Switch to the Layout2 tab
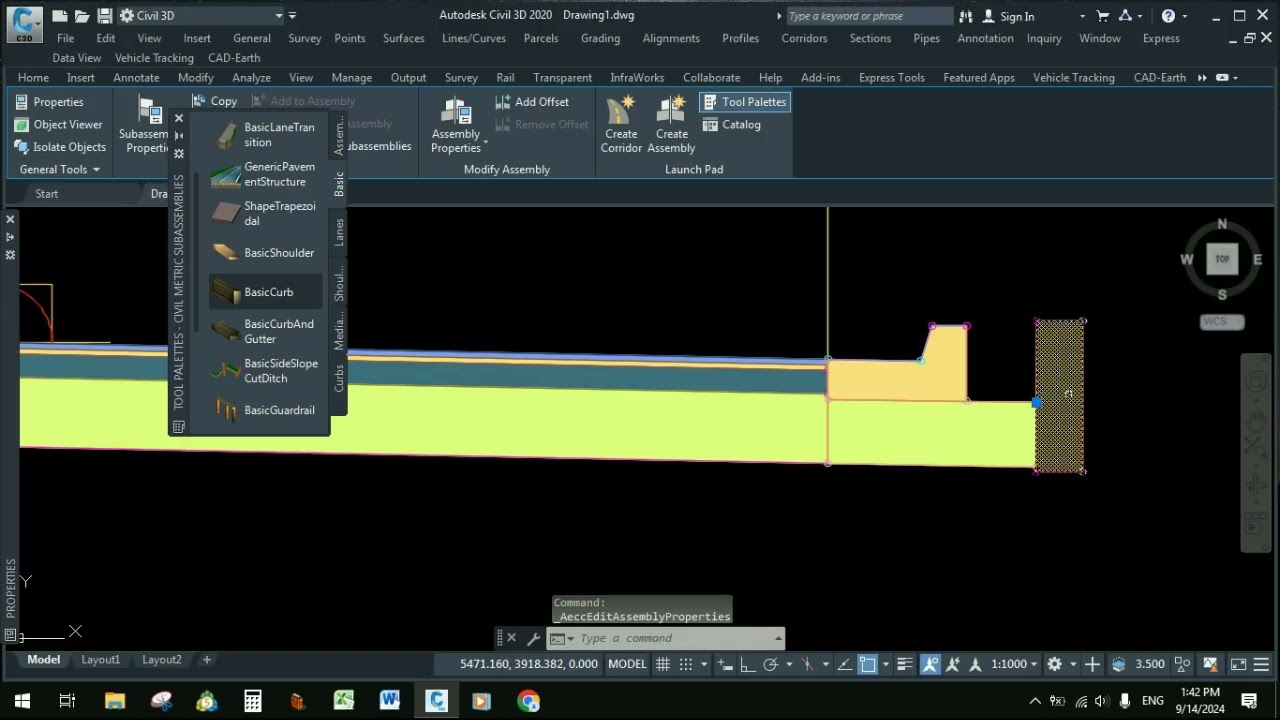This screenshot has height=720, width=1280. click(162, 660)
